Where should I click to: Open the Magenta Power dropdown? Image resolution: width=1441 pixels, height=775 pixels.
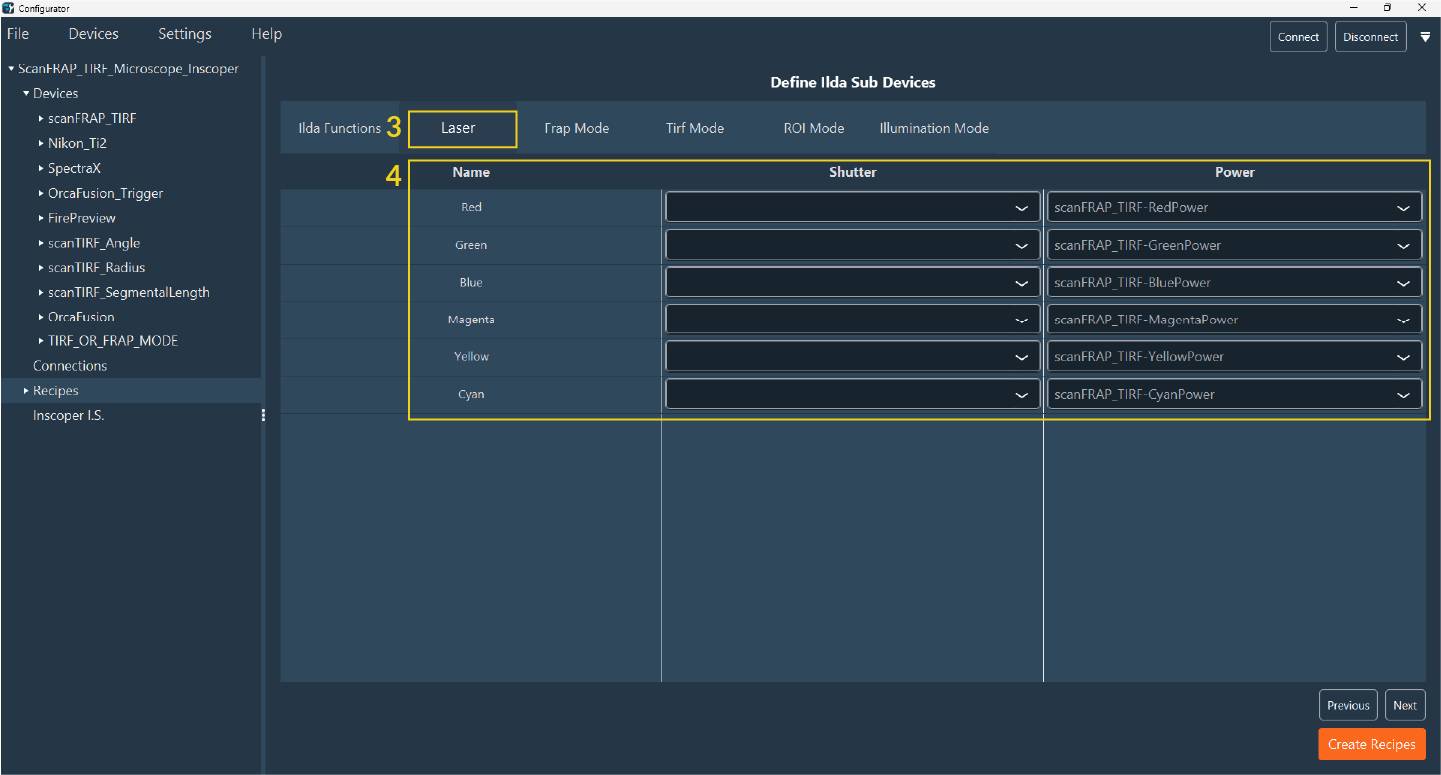tap(1234, 320)
